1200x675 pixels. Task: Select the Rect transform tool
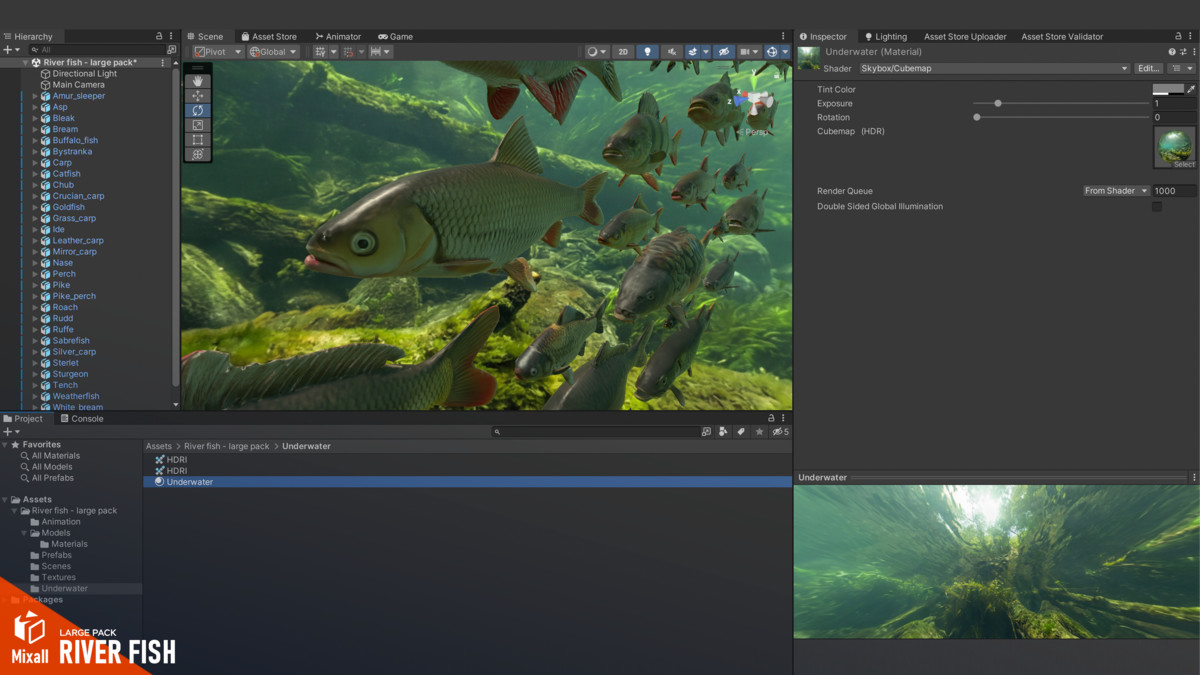point(198,140)
